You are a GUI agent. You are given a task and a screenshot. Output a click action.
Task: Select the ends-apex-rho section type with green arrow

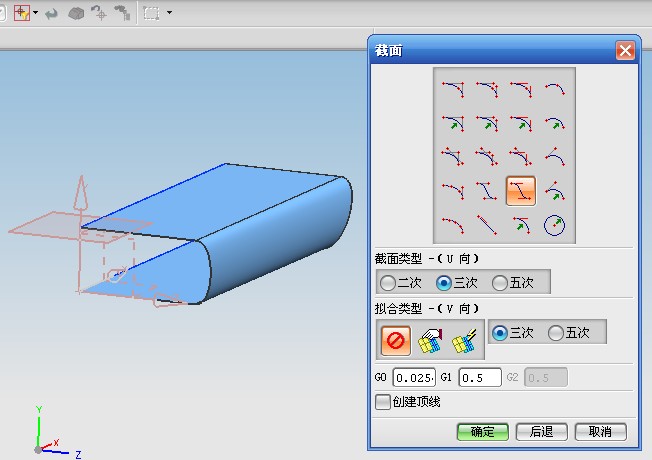point(453,124)
